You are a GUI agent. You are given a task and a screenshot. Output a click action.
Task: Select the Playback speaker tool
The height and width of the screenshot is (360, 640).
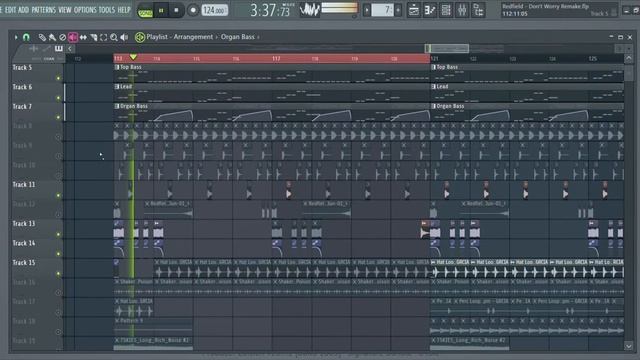coord(124,37)
